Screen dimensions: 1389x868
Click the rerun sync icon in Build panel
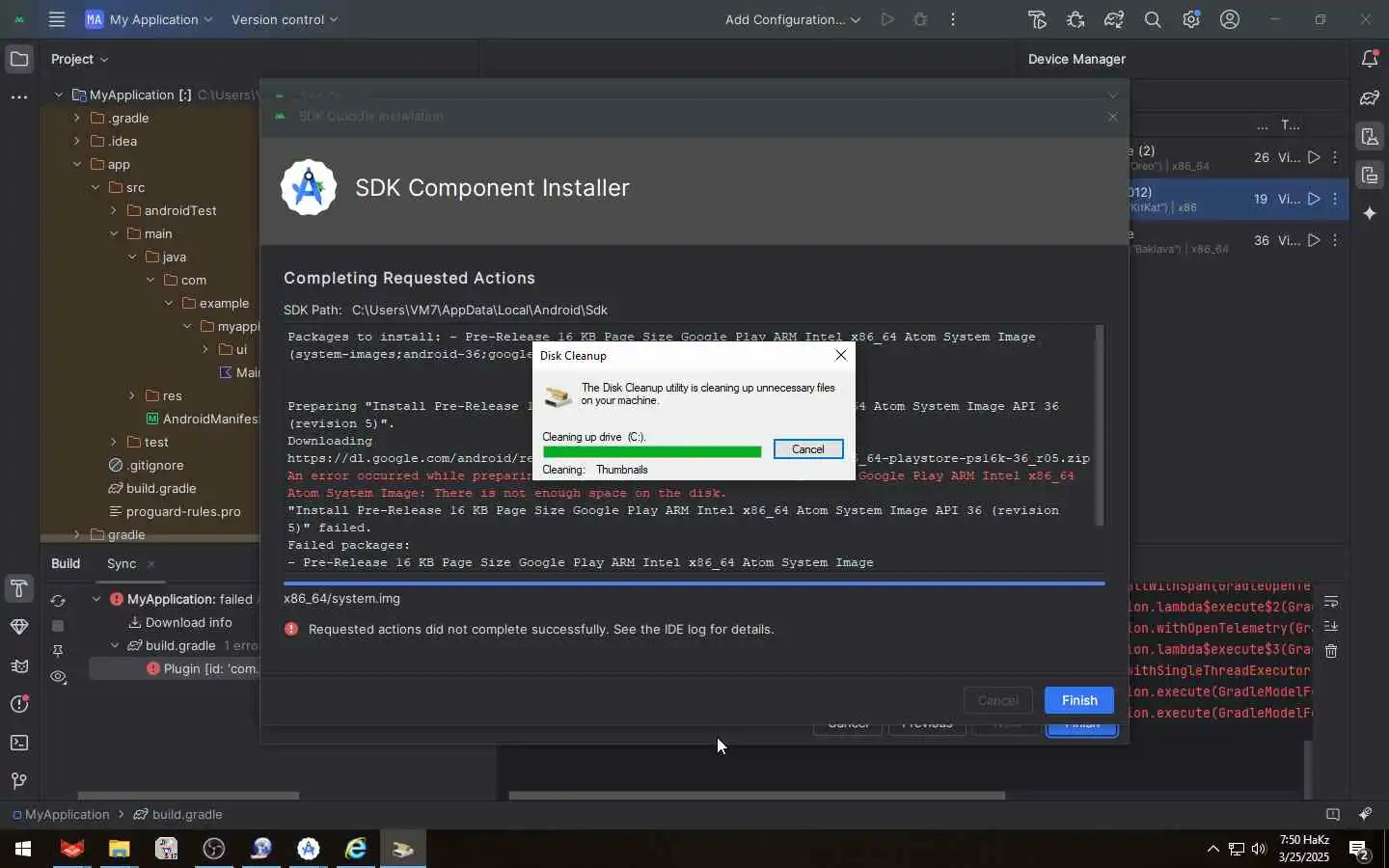58,601
